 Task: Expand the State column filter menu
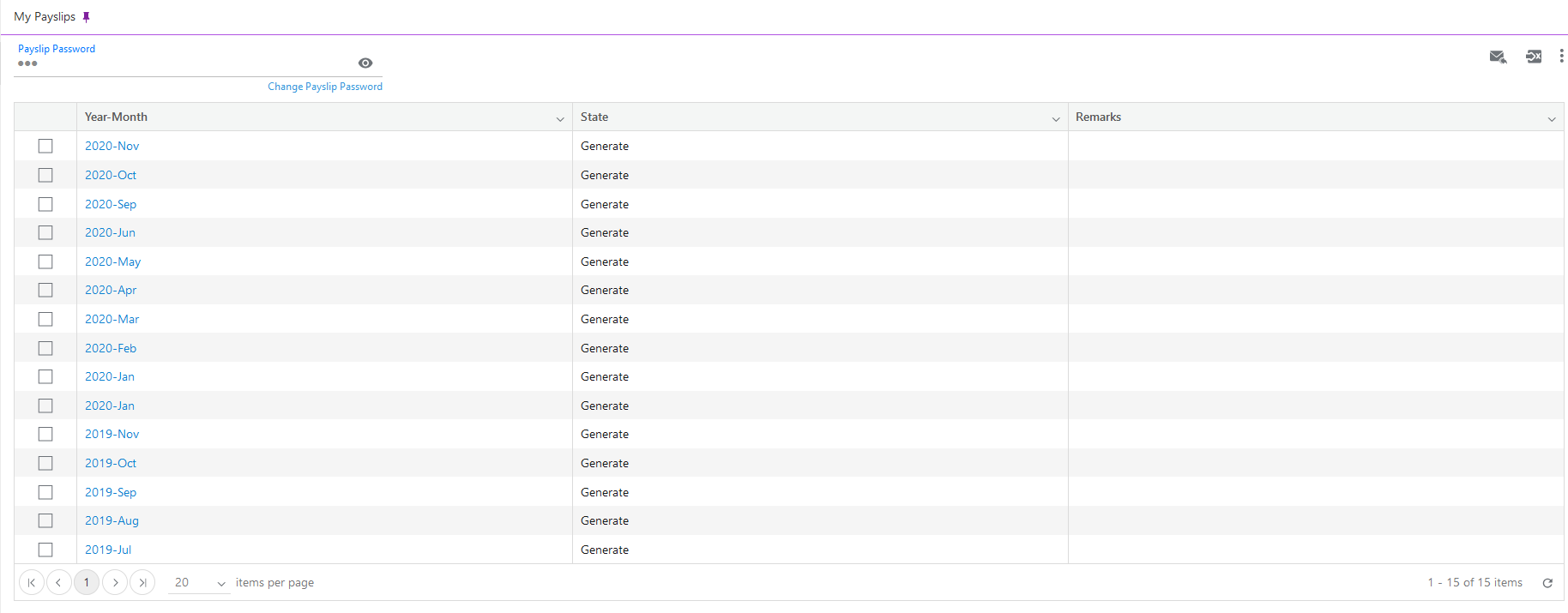coord(1056,118)
